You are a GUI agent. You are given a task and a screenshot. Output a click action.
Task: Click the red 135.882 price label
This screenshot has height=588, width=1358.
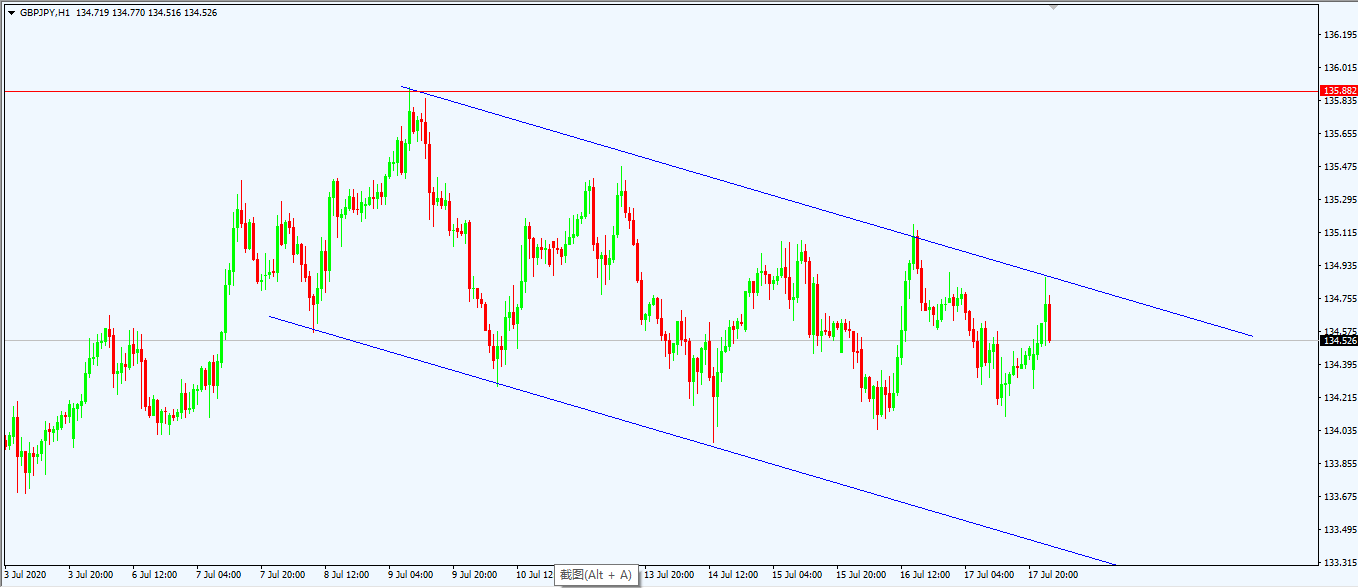(x=1339, y=91)
